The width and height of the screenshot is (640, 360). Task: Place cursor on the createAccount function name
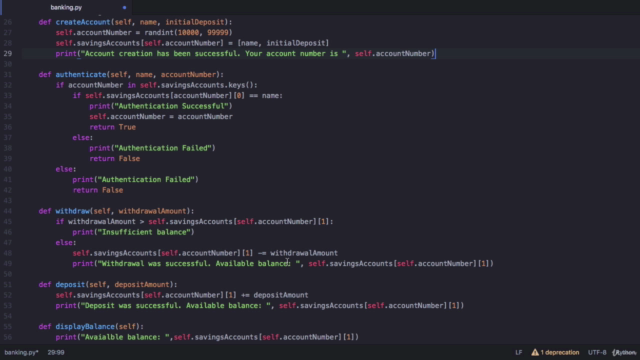point(83,22)
